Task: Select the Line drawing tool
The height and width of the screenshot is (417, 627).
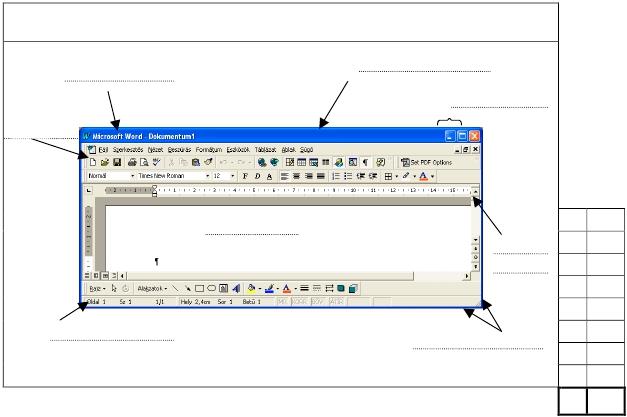Action: coord(175,288)
